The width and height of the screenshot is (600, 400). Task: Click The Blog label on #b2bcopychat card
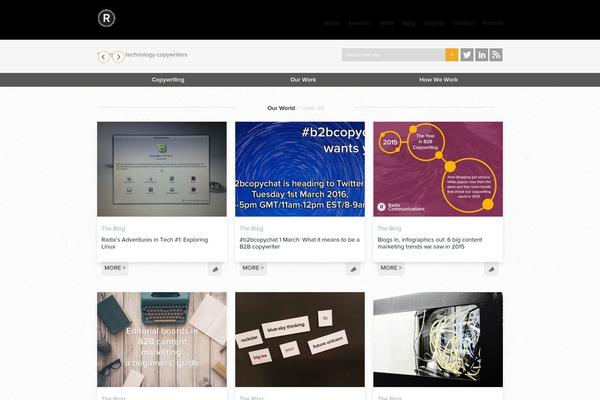[x=251, y=229]
